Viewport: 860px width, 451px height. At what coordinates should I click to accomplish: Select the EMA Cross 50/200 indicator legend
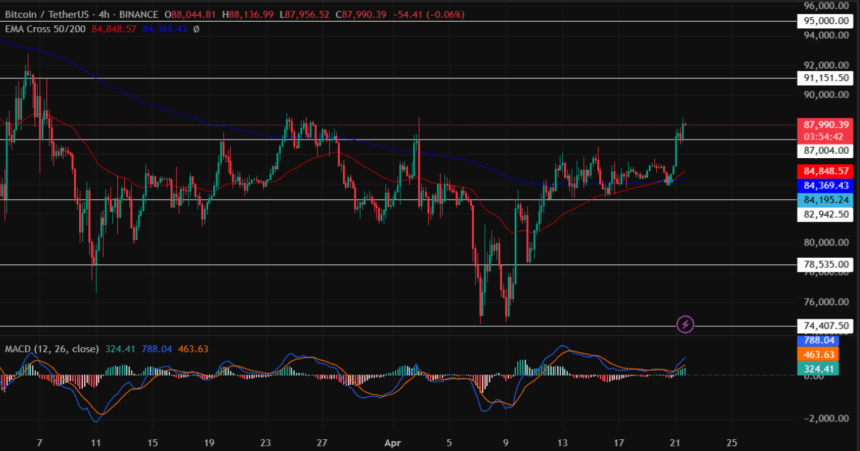coord(46,29)
